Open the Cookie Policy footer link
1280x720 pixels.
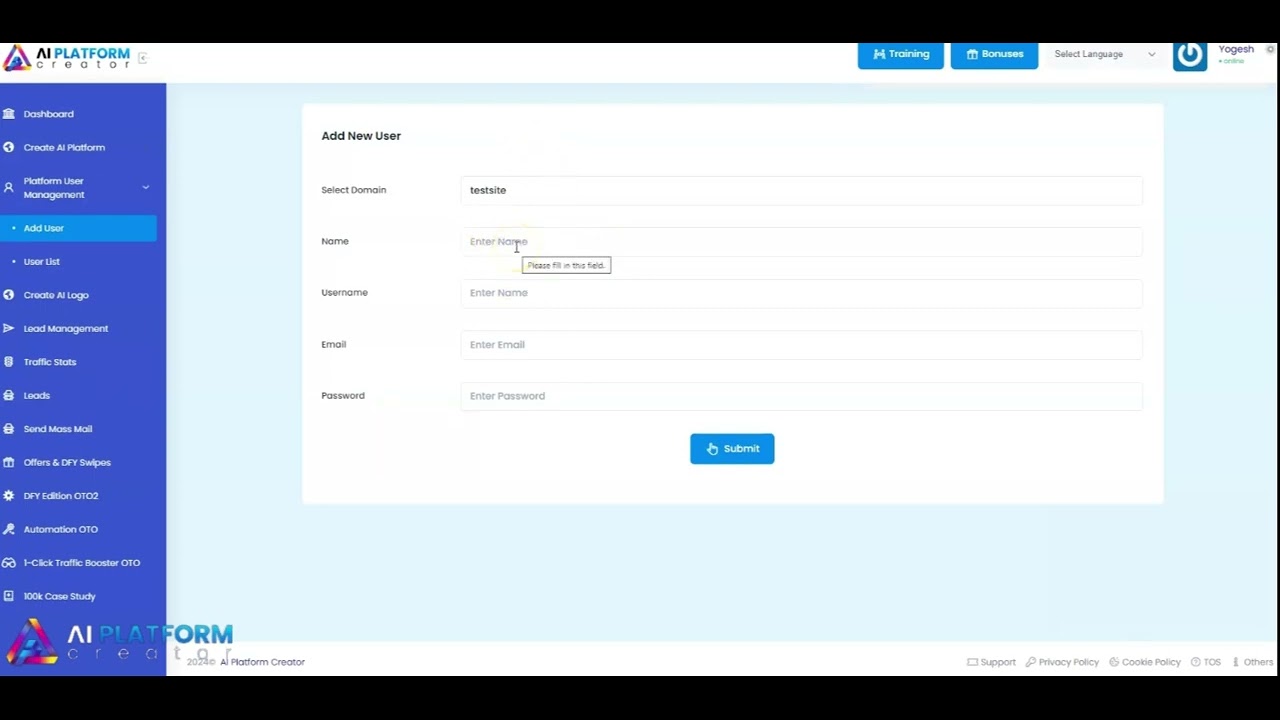[1145, 662]
